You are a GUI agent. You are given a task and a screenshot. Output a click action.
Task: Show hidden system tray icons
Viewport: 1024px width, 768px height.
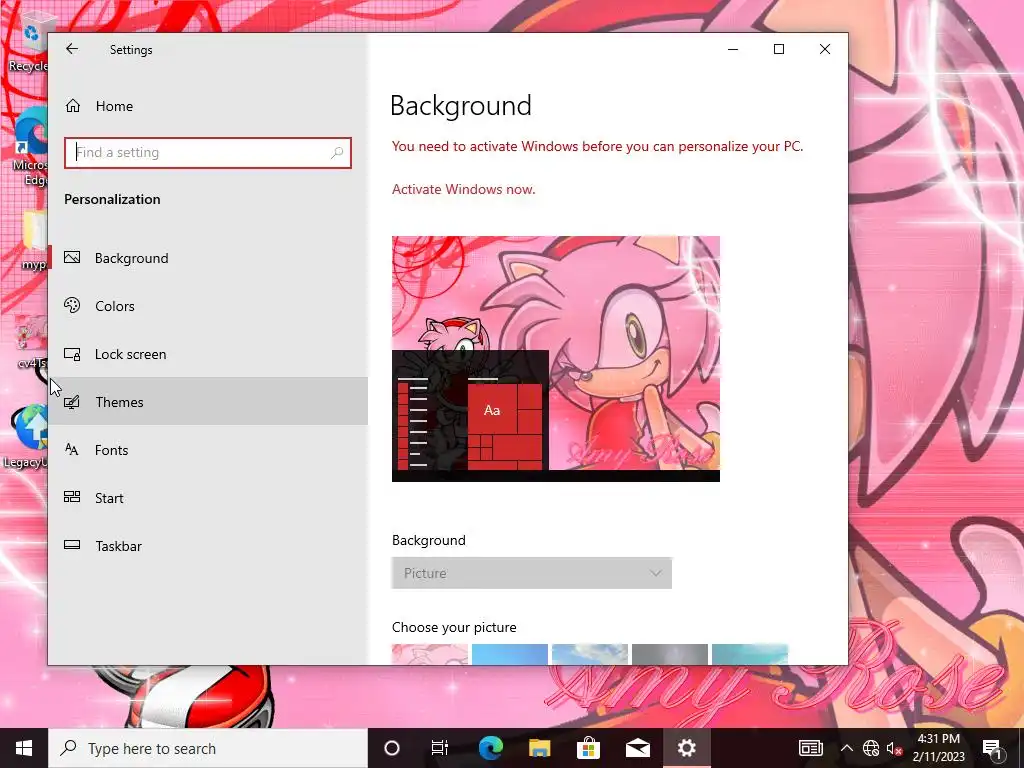846,748
